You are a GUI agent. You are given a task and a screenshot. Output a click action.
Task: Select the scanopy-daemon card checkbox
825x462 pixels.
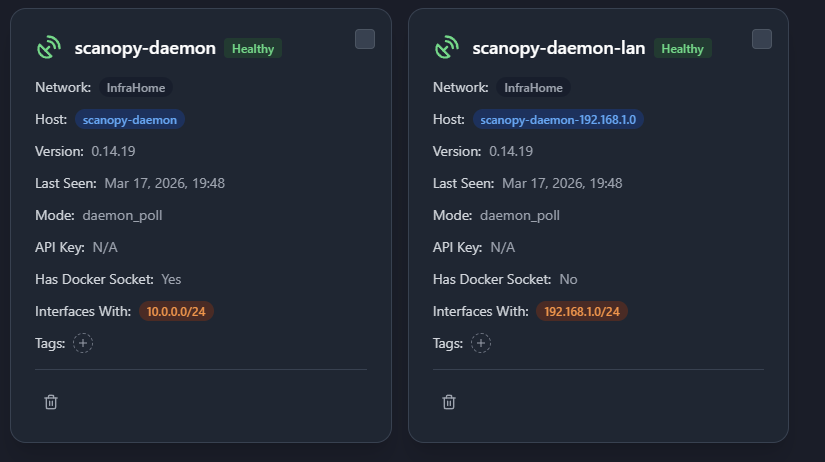coord(365,39)
